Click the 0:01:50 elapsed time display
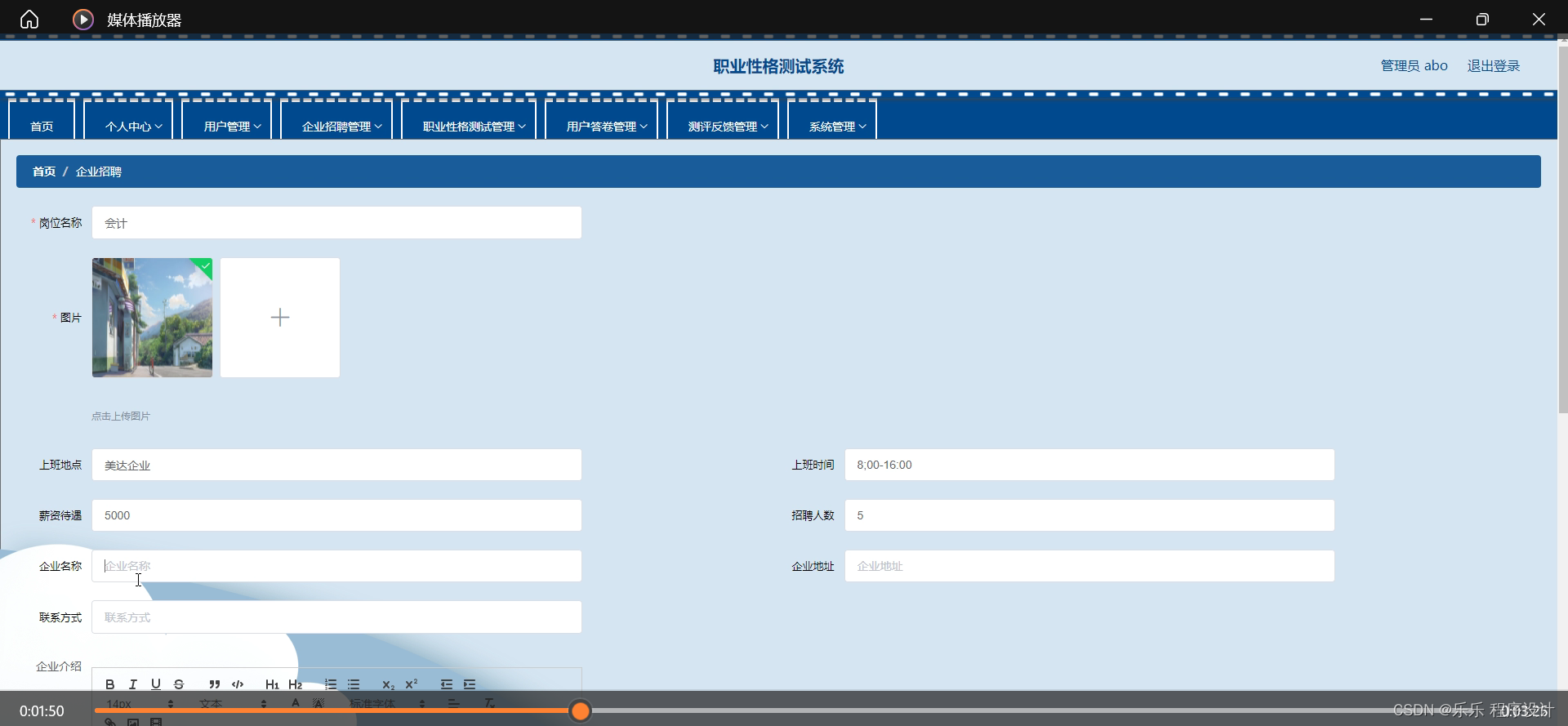The height and width of the screenshot is (726, 1568). click(42, 711)
